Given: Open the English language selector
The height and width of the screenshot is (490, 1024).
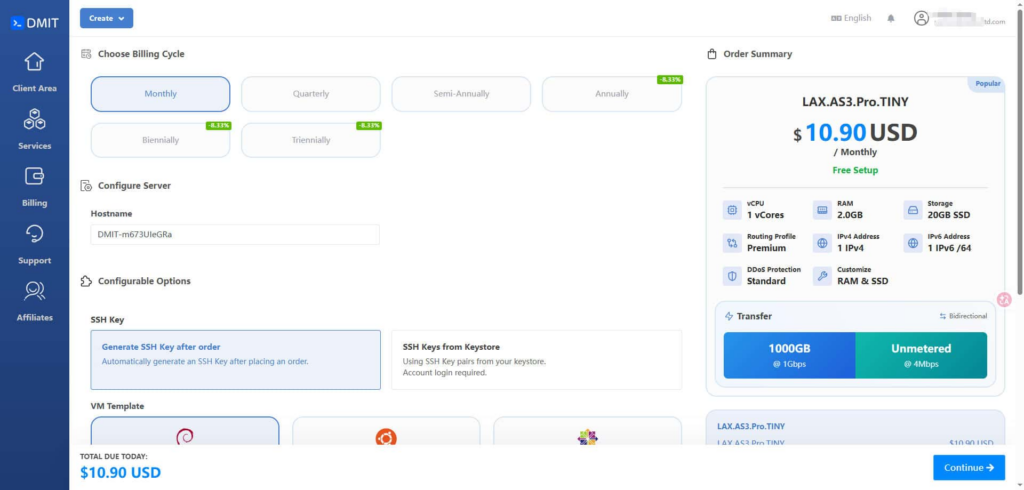Looking at the screenshot, I should (x=851, y=18).
